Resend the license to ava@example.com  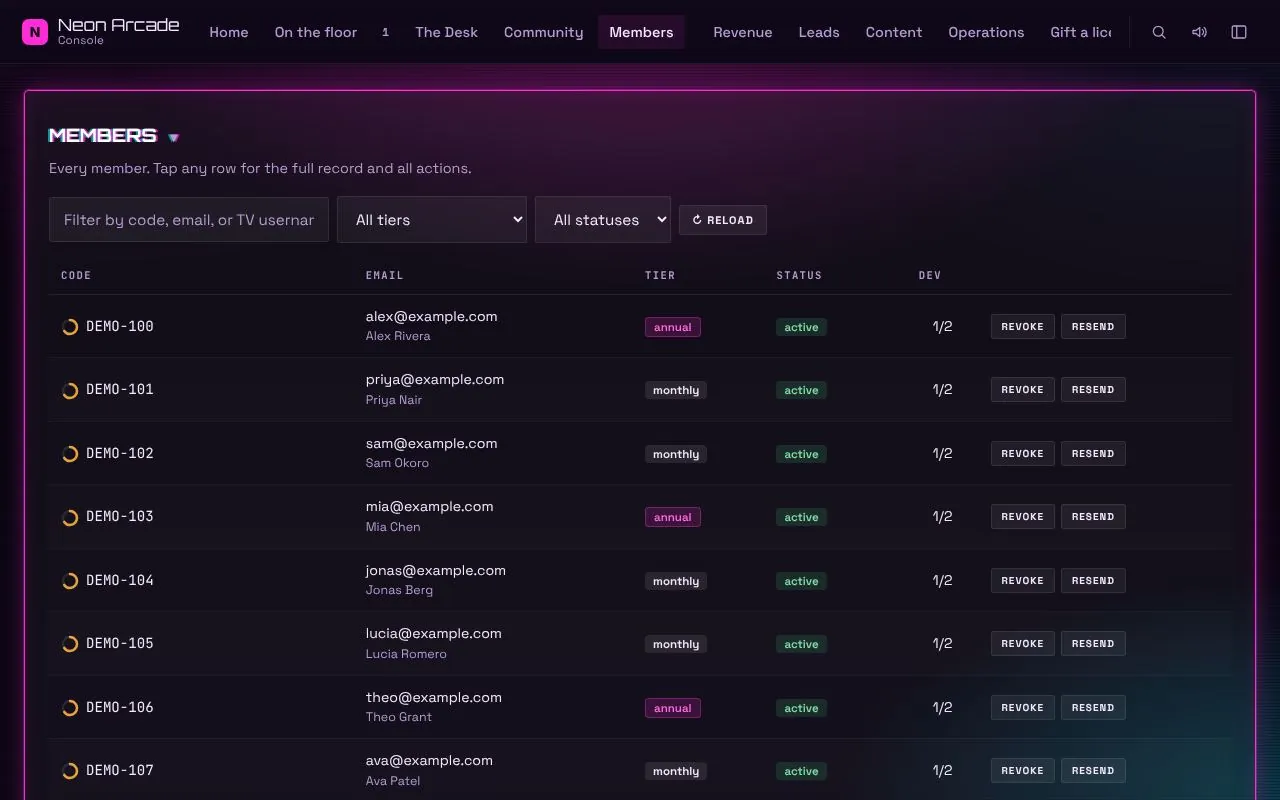click(x=1093, y=770)
